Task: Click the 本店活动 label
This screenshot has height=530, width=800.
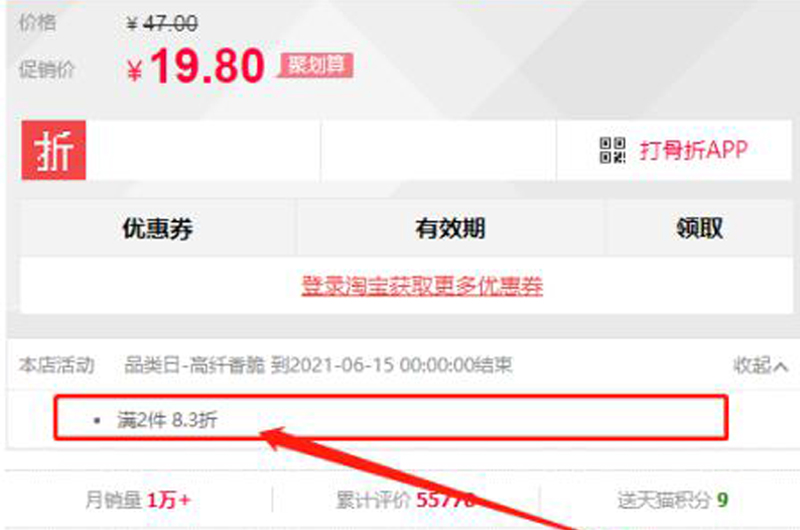Action: [57, 365]
